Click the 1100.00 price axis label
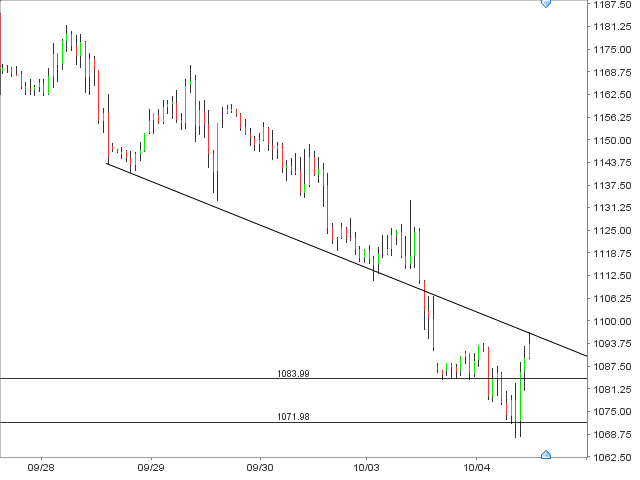Image resolution: width=640 pixels, height=480 pixels. click(612, 322)
